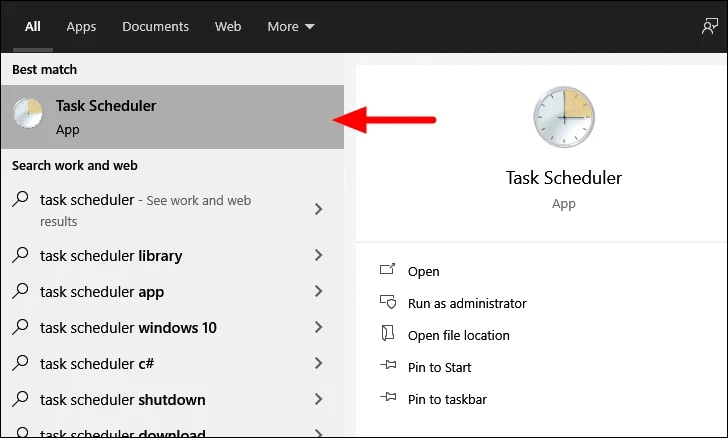
Task: Click magnifier icon beside 'See work and web results'
Action: (20, 199)
